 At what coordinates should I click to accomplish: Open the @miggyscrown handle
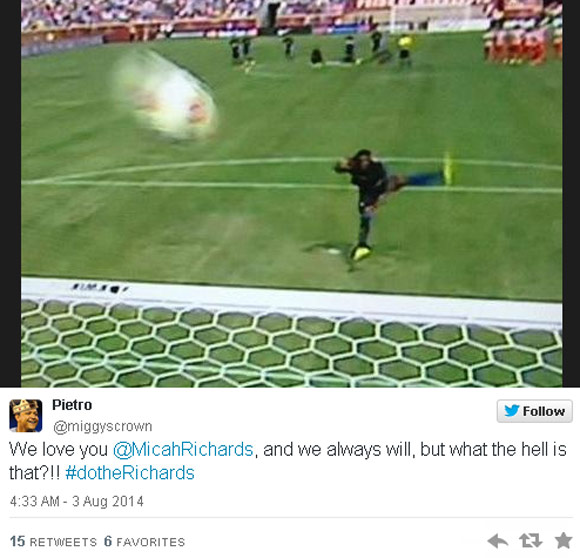coord(102,426)
